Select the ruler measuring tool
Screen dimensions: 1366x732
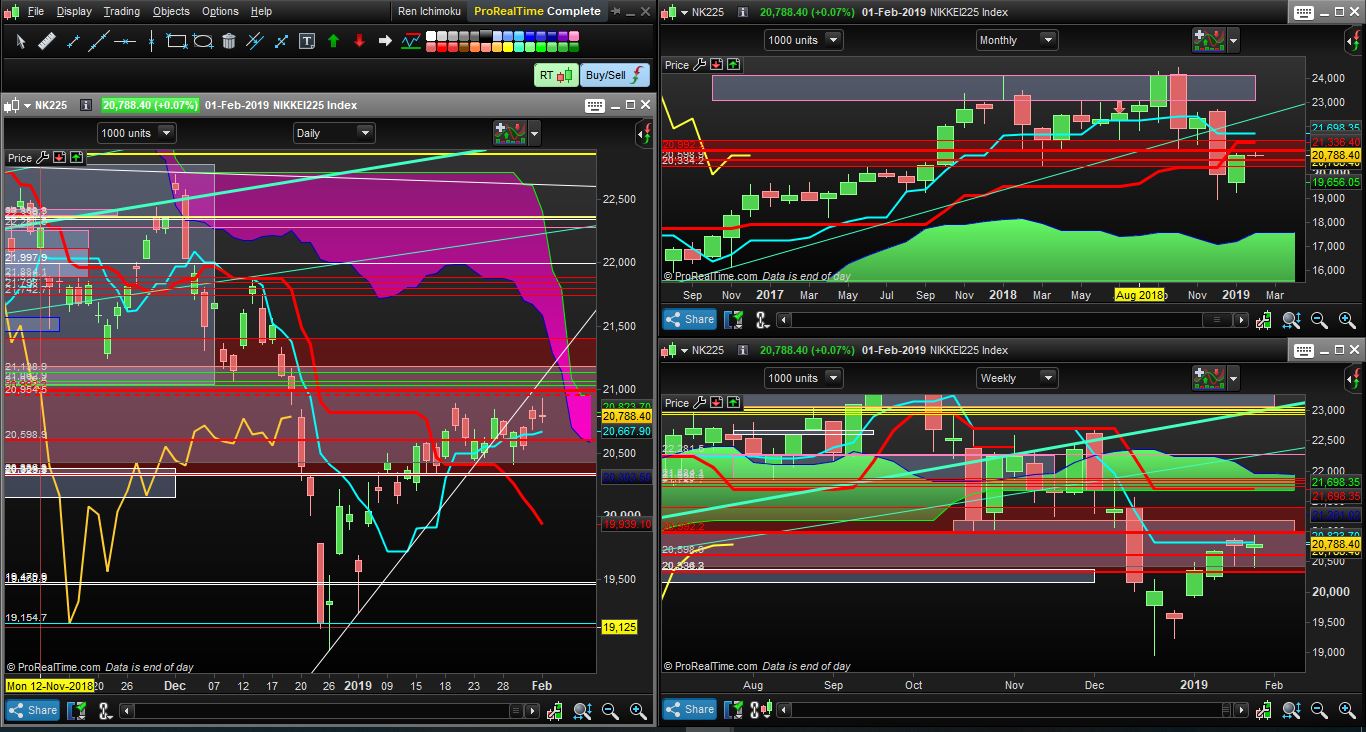coord(46,41)
